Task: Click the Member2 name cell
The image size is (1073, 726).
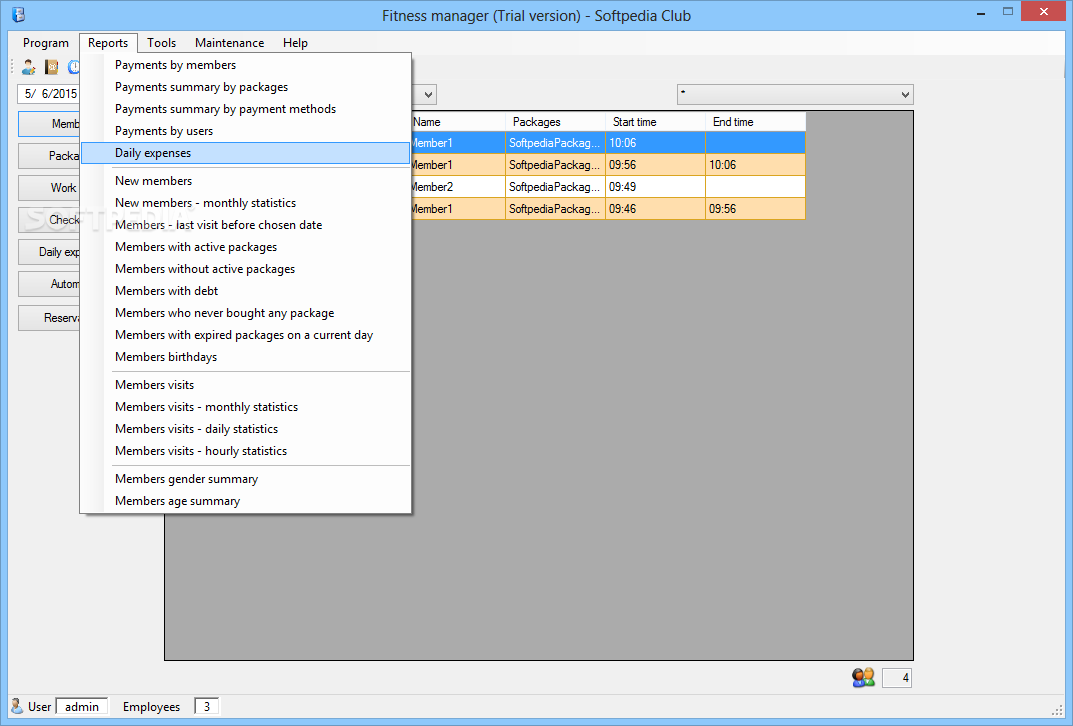Action: (x=458, y=187)
